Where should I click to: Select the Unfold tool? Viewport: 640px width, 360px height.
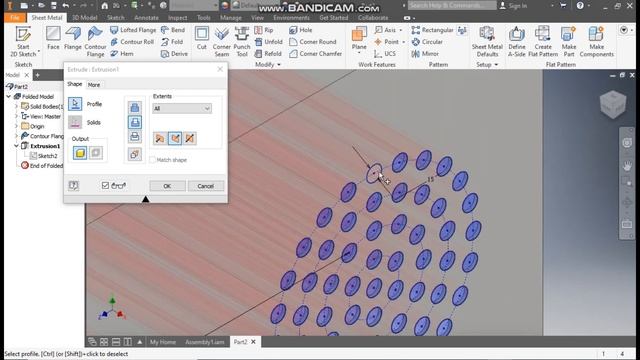(x=268, y=42)
